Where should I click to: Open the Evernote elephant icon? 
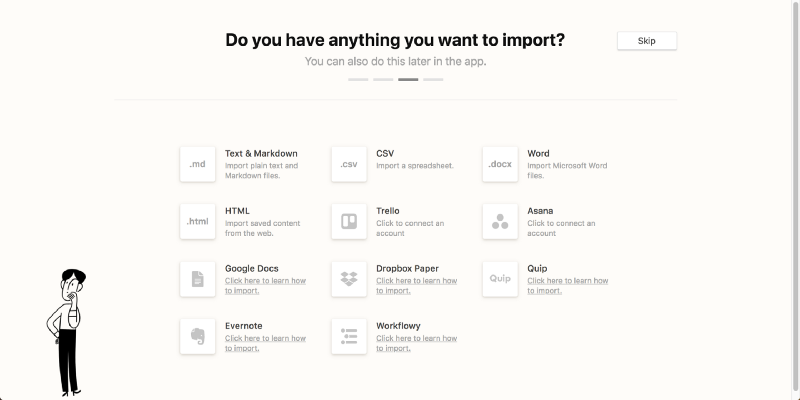click(197, 336)
